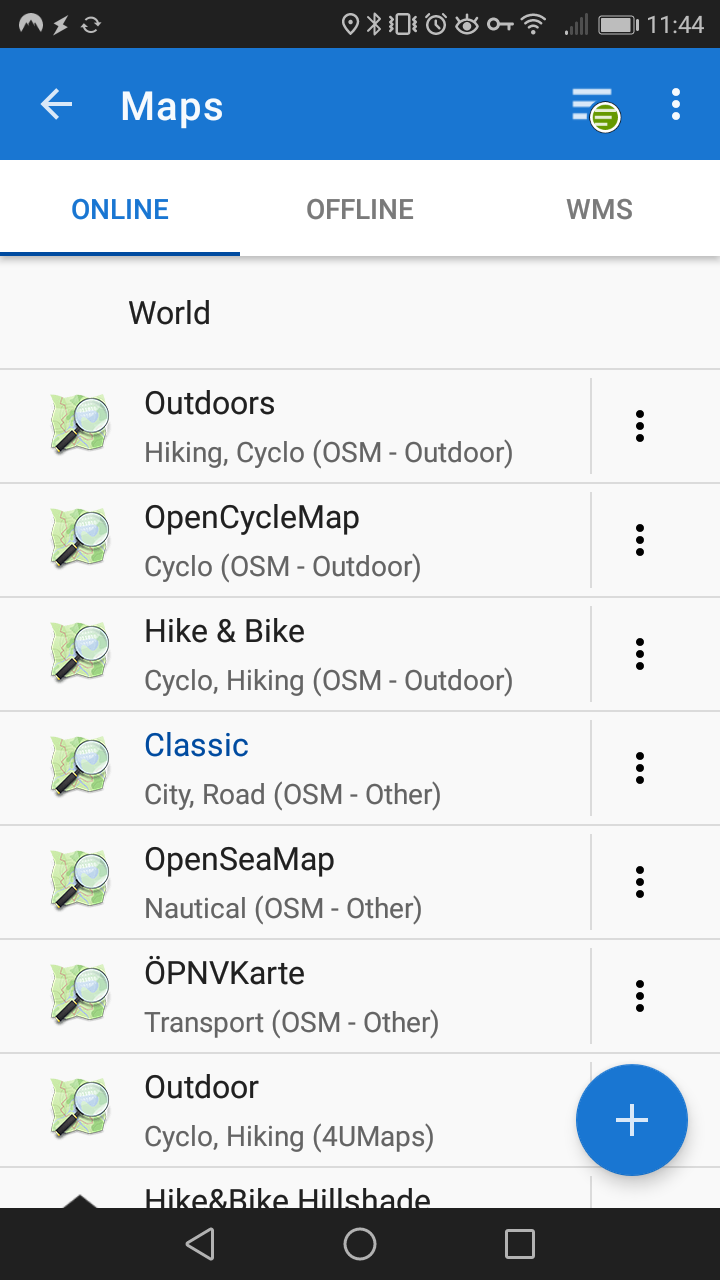Tap the back arrow in Maps header
The image size is (720, 1280).
[57, 105]
